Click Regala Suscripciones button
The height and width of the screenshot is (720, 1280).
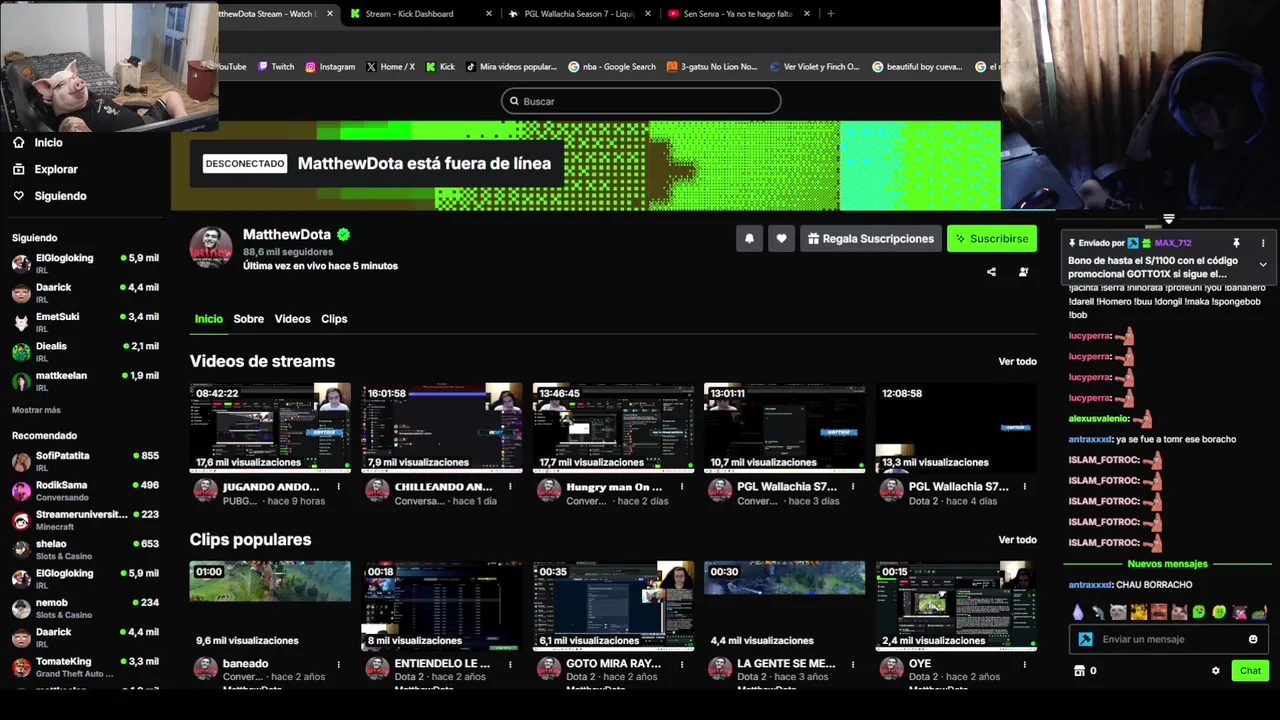(871, 238)
